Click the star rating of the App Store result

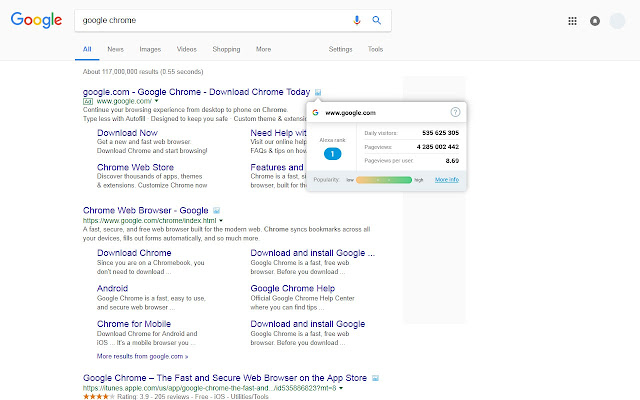pyautogui.click(x=99, y=396)
